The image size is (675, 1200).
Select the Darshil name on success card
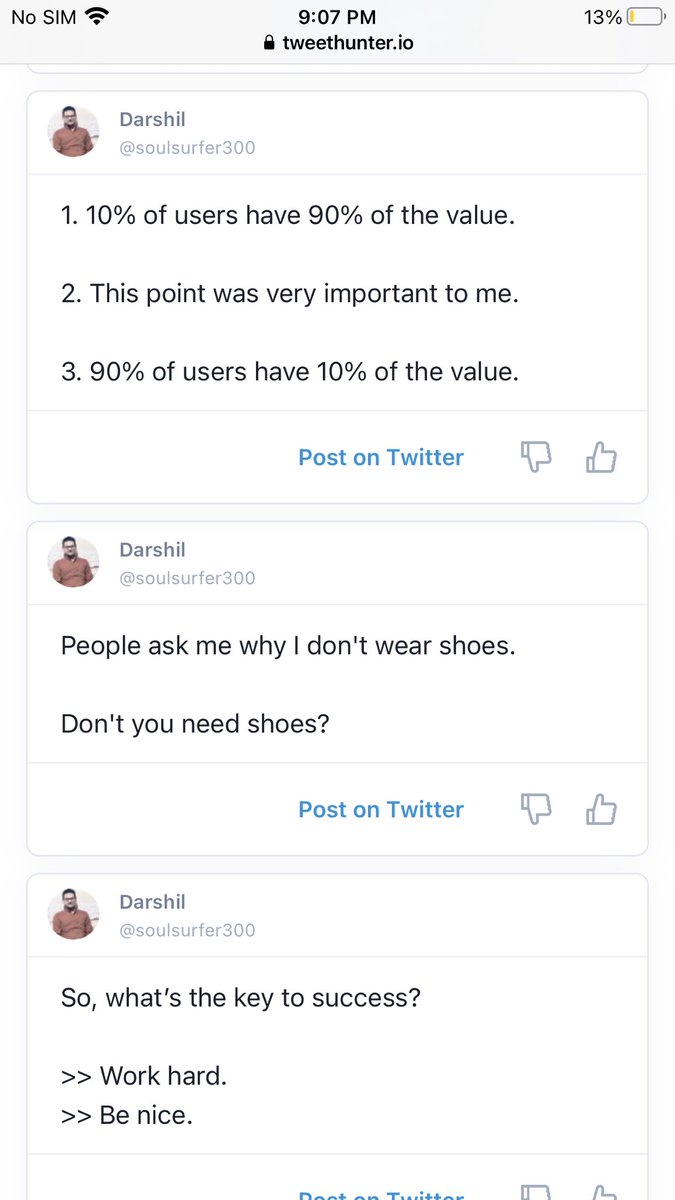pyautogui.click(x=152, y=902)
